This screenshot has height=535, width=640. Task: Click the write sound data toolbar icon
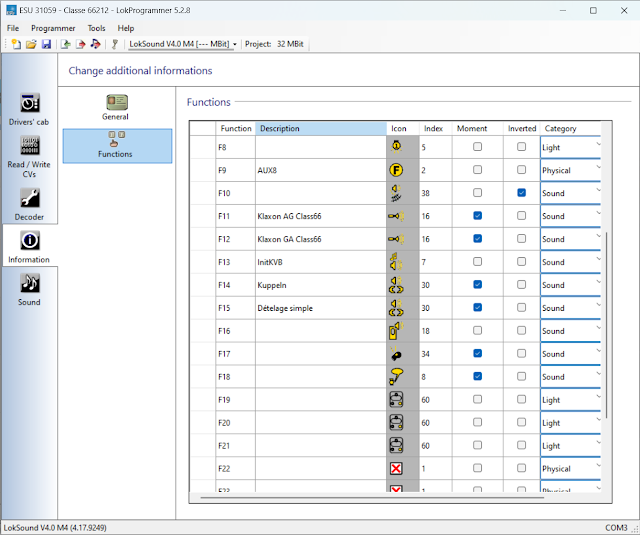(96, 44)
